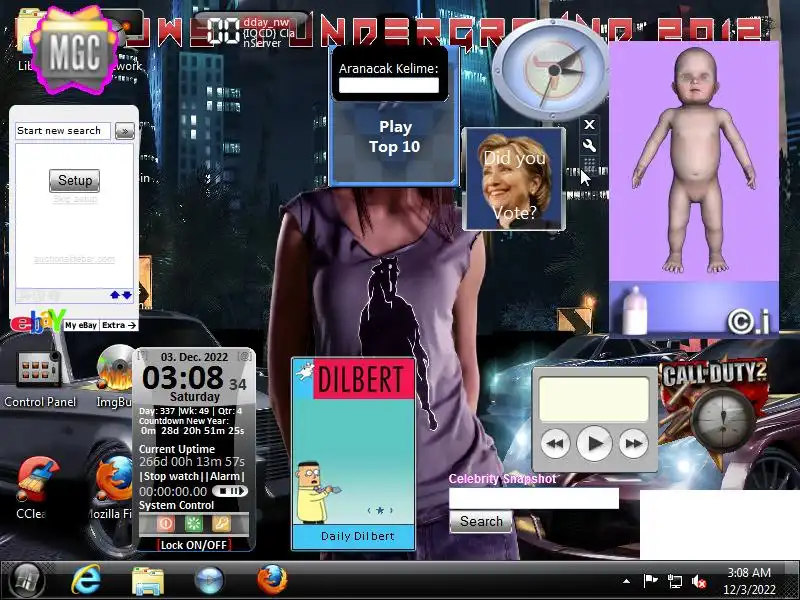Click the Call of Duty 2 gadget
Viewport: 800px width, 600px height.
click(714, 411)
